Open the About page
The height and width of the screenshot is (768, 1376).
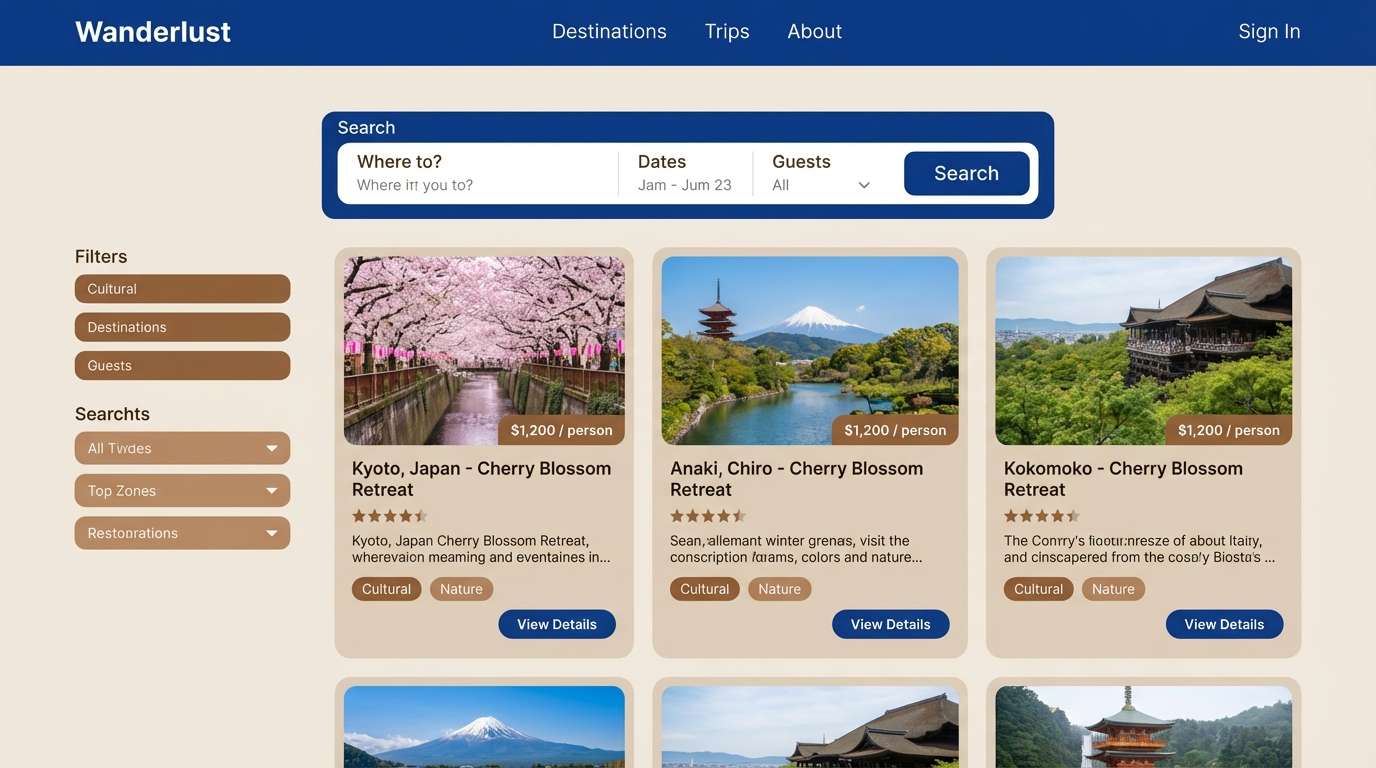tap(814, 31)
